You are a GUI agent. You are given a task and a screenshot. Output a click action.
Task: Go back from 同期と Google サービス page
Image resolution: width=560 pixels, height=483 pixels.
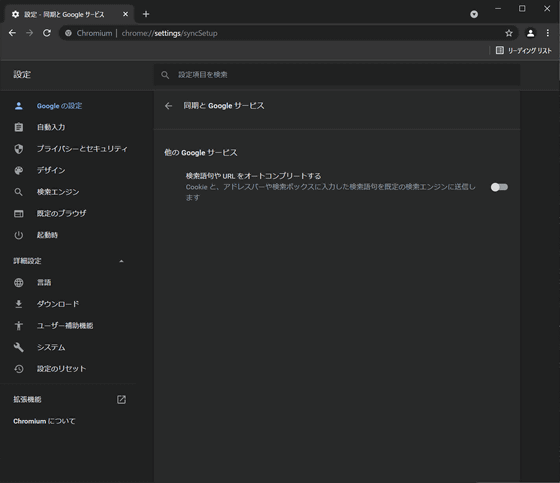click(x=169, y=106)
